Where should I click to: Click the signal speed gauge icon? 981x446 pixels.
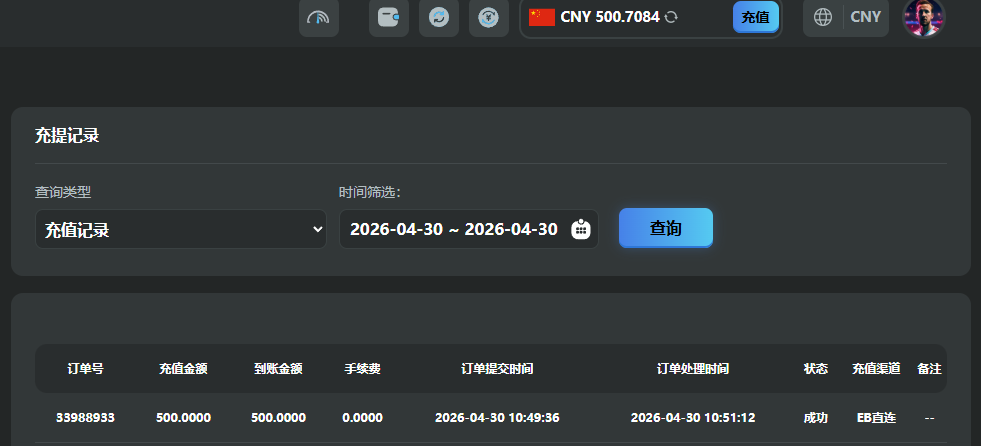[x=318, y=18]
